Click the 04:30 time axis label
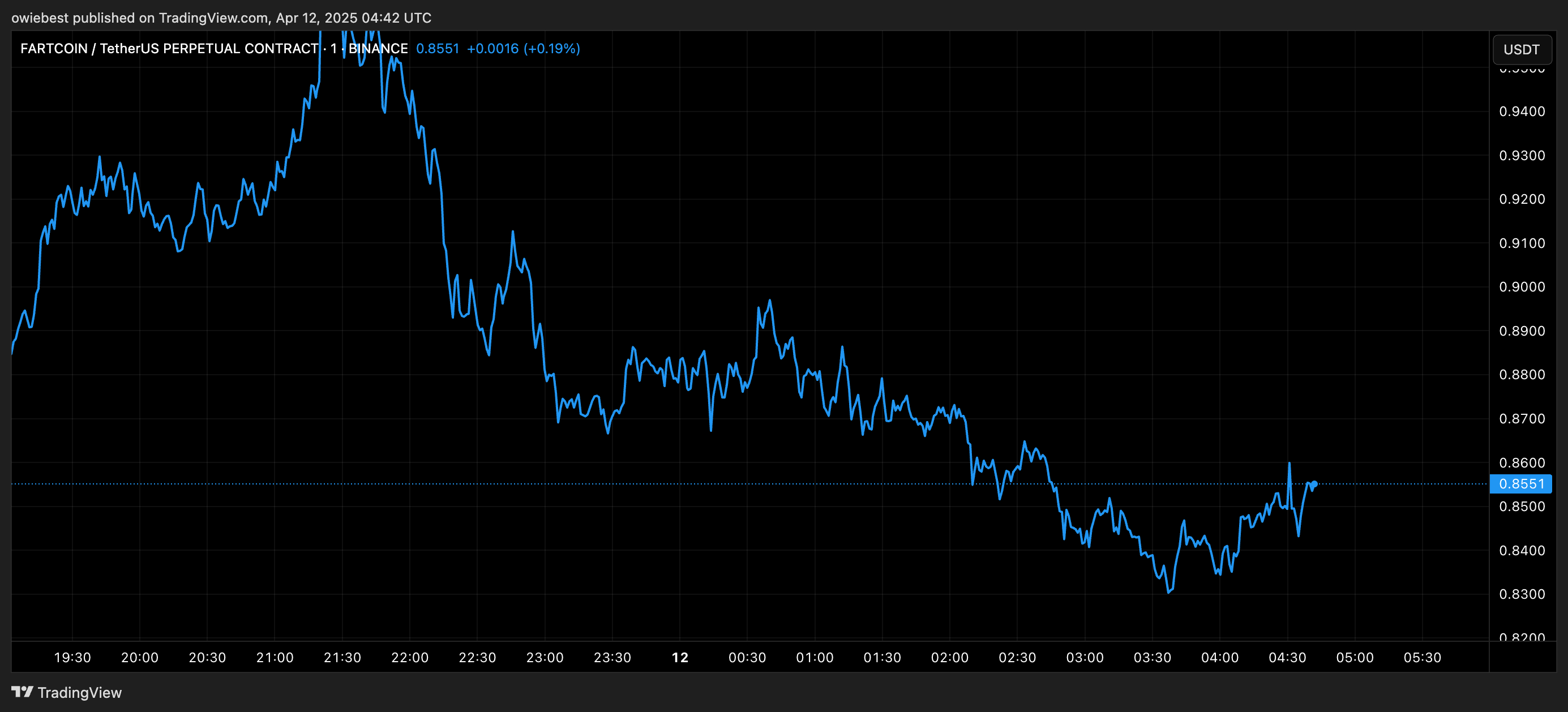1568x712 pixels. click(1287, 657)
